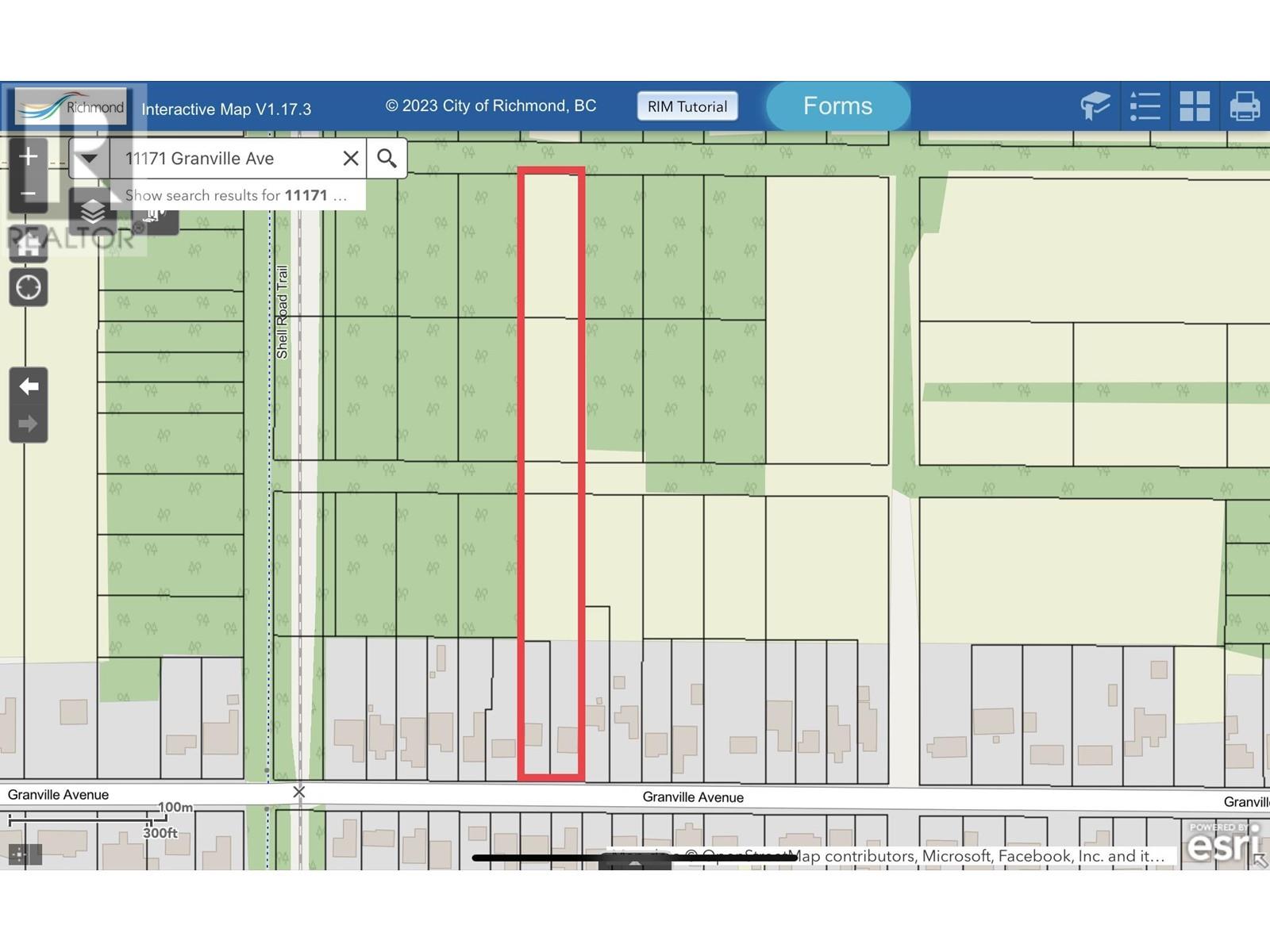Go to the next map extent
This screenshot has width=1270, height=952.
tap(29, 424)
